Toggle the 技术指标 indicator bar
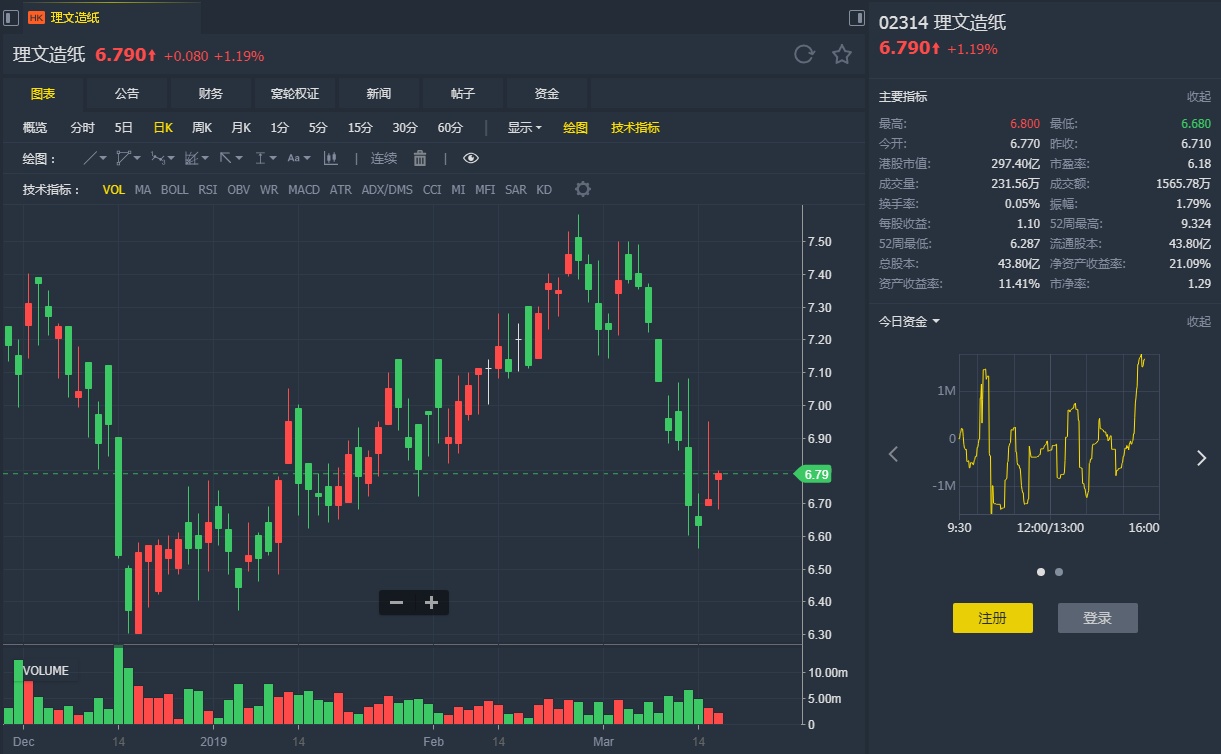The height and width of the screenshot is (754, 1221). click(x=635, y=127)
